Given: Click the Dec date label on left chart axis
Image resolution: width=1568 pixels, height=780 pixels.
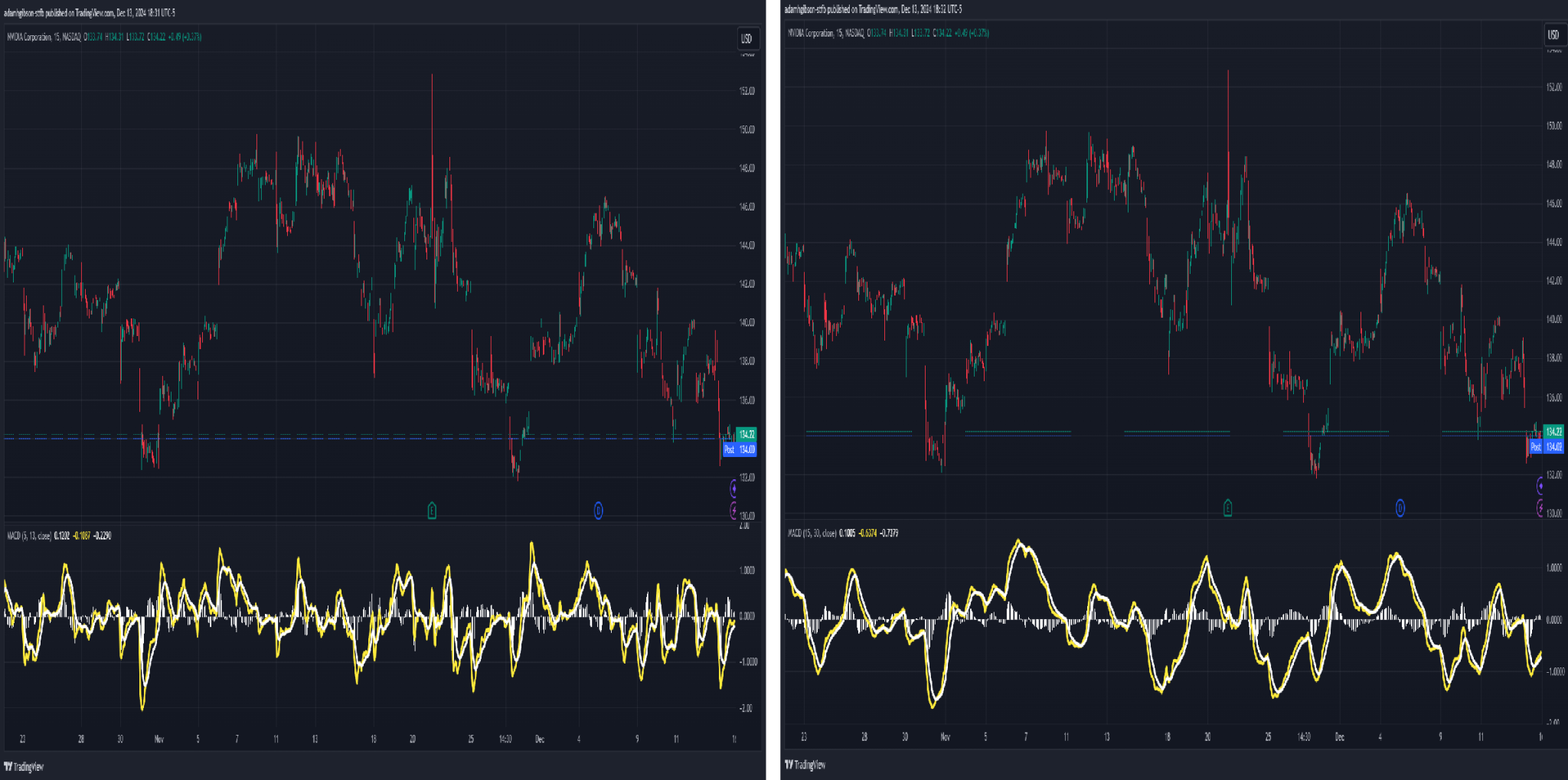Looking at the screenshot, I should coord(540,739).
